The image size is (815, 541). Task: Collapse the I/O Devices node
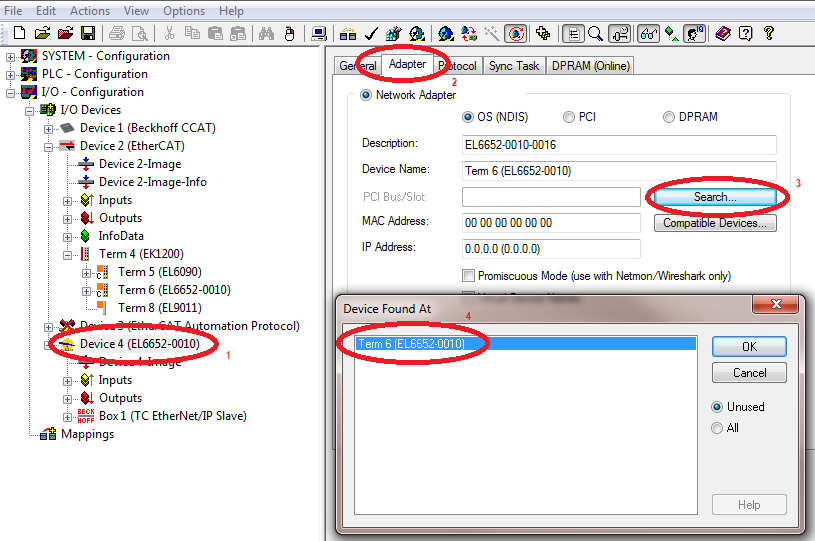click(x=29, y=111)
